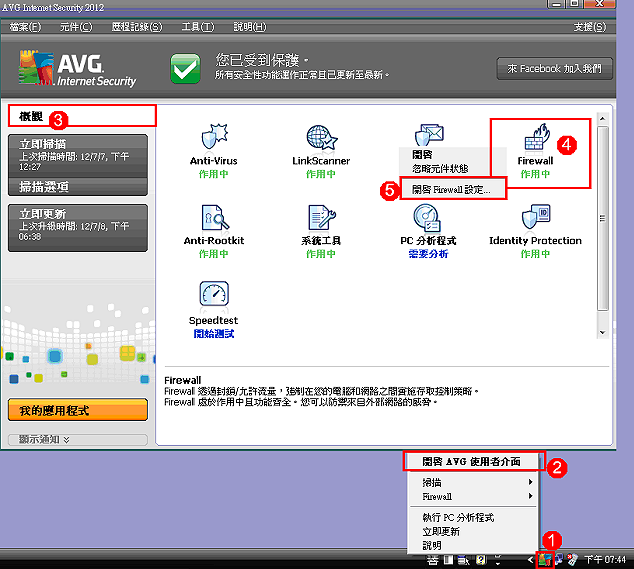Click the AVG Internet Security logo

click(77, 68)
